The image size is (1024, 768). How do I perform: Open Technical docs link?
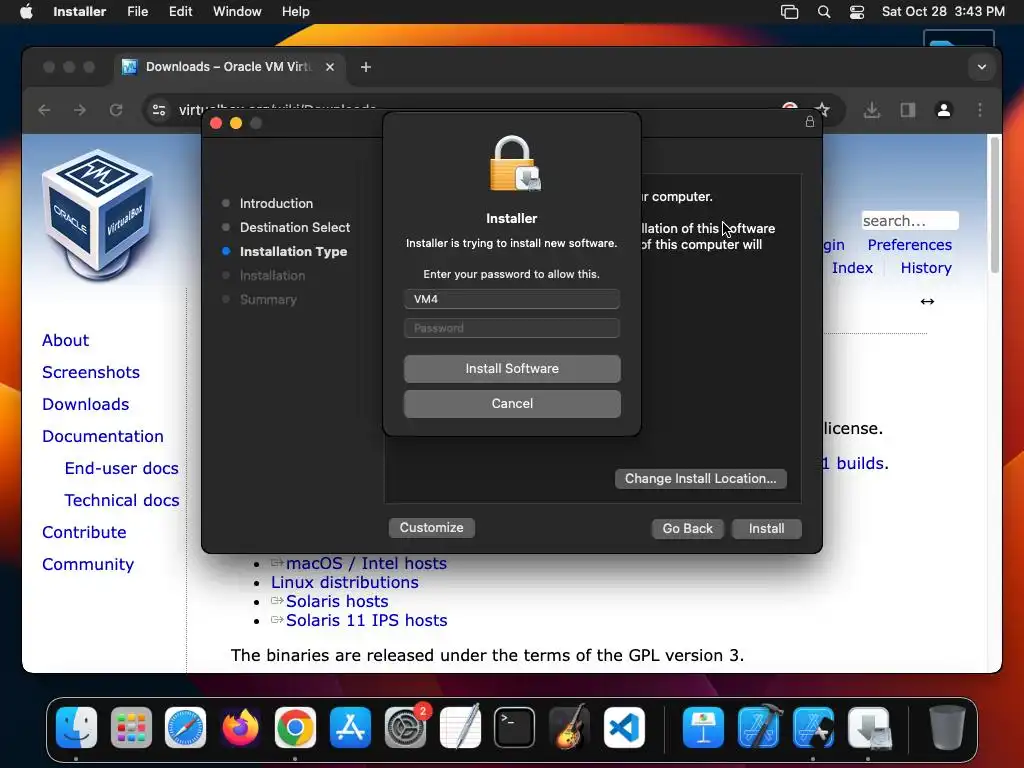coord(121,500)
